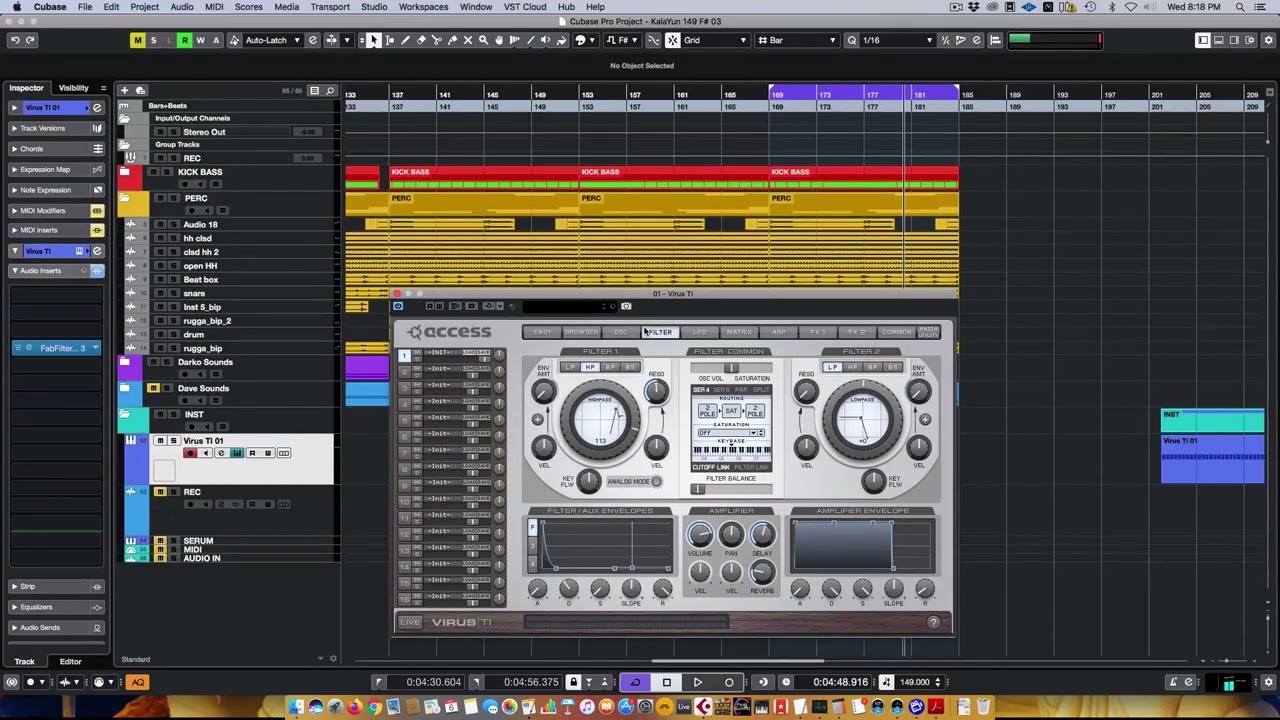Image resolution: width=1280 pixels, height=720 pixels.
Task: Adjust the Filter Balance slider
Action: tap(731, 489)
